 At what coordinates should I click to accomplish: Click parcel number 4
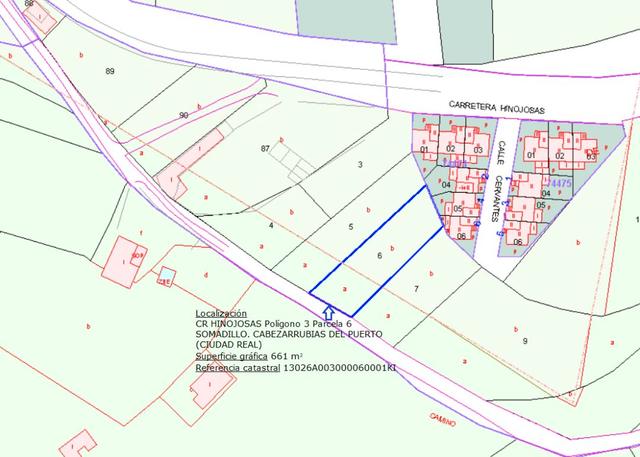coord(271,225)
